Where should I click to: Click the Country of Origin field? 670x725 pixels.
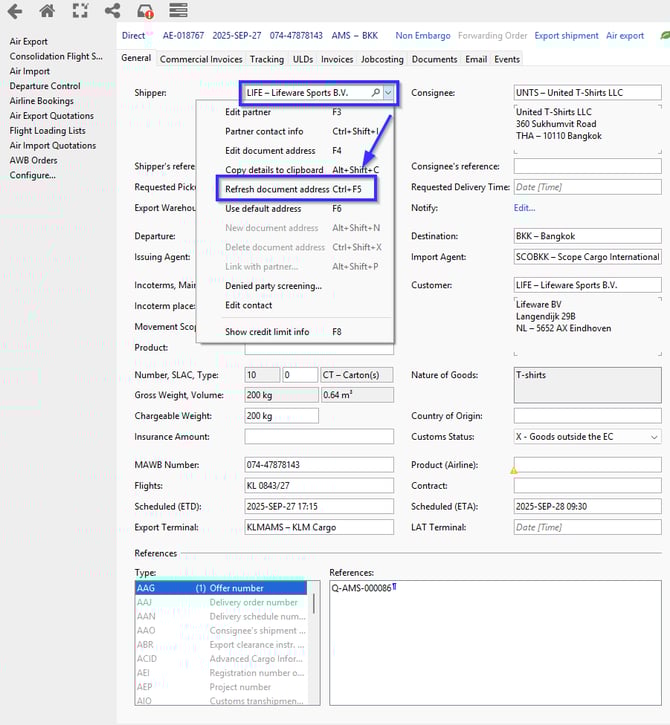click(587, 415)
